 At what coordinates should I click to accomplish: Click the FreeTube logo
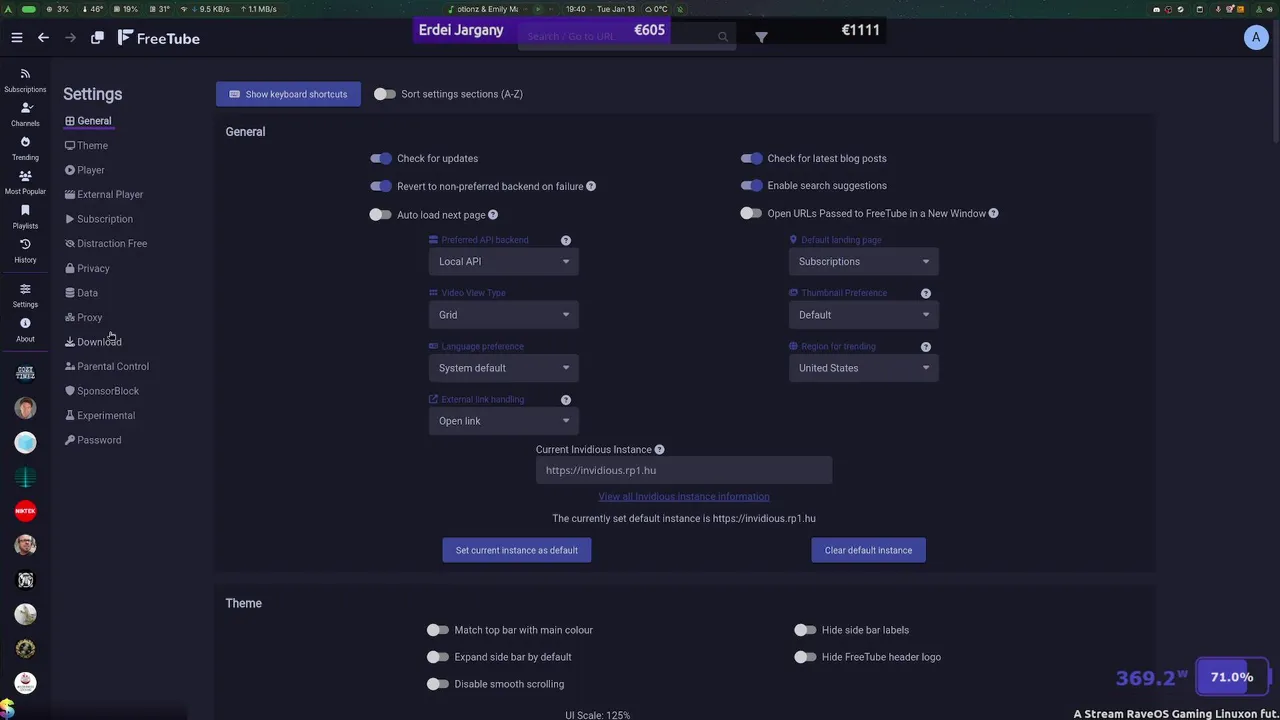[159, 38]
